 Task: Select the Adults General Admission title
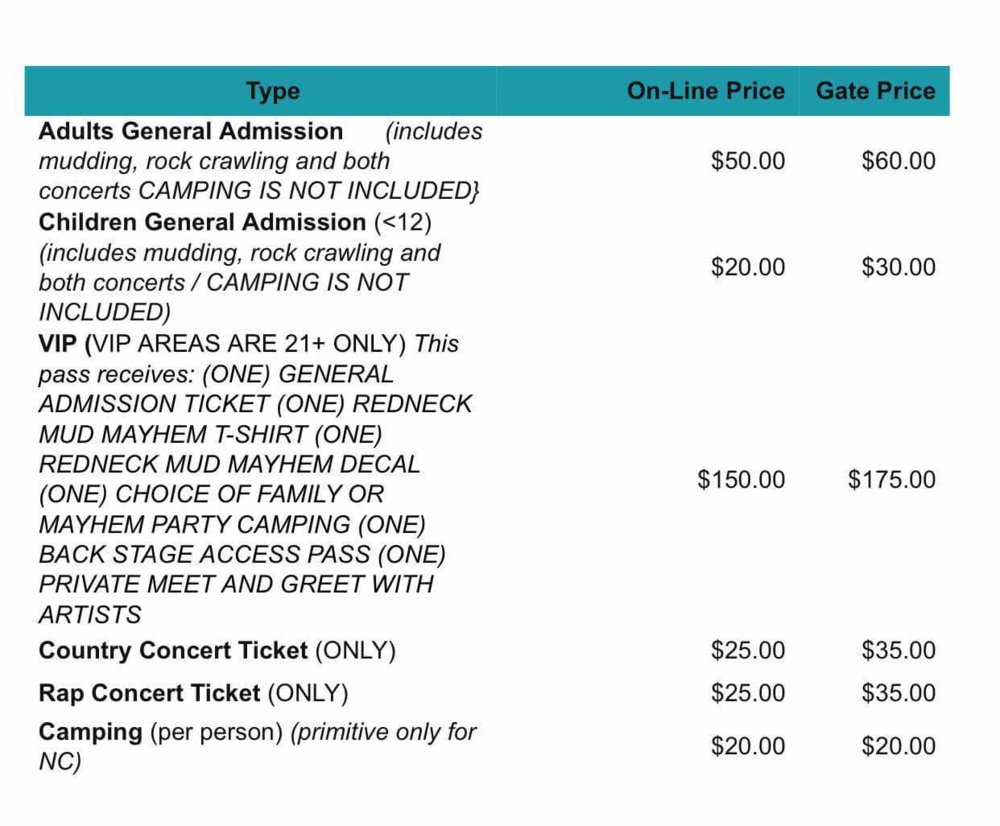(191, 131)
